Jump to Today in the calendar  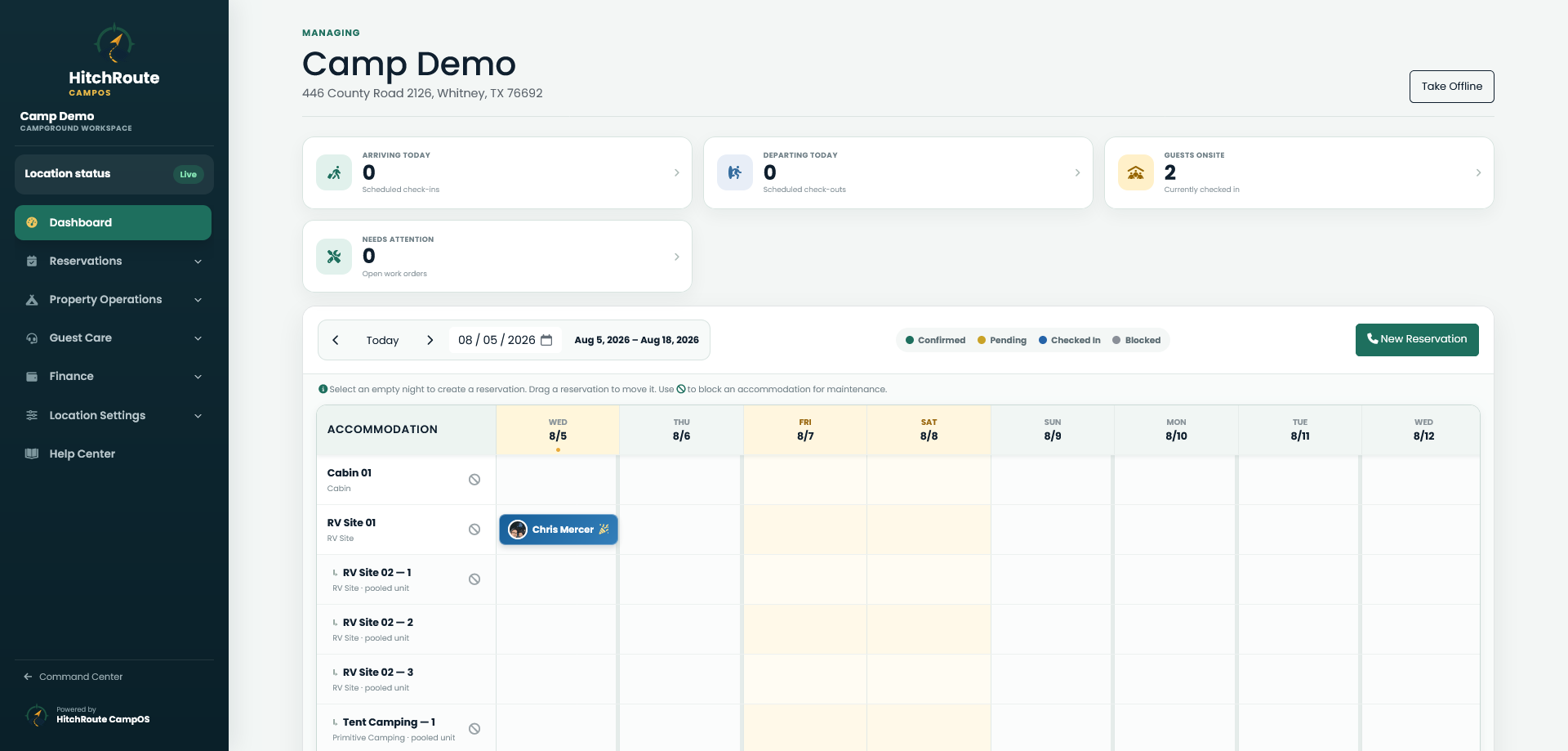coord(382,340)
